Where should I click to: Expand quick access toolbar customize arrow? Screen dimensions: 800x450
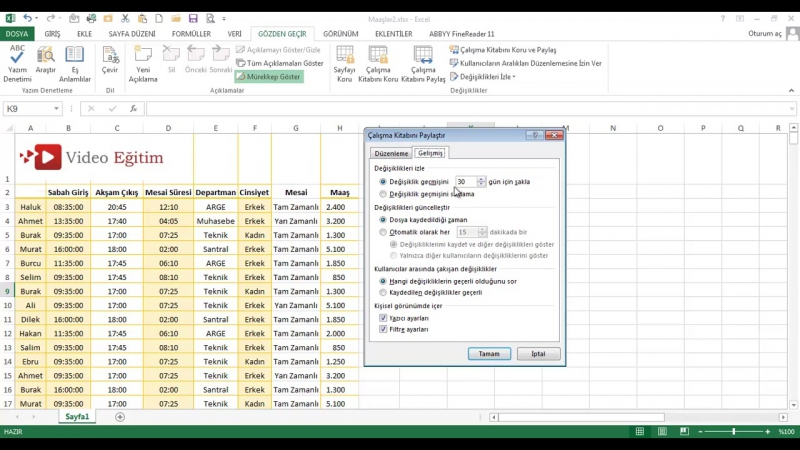tap(224, 19)
